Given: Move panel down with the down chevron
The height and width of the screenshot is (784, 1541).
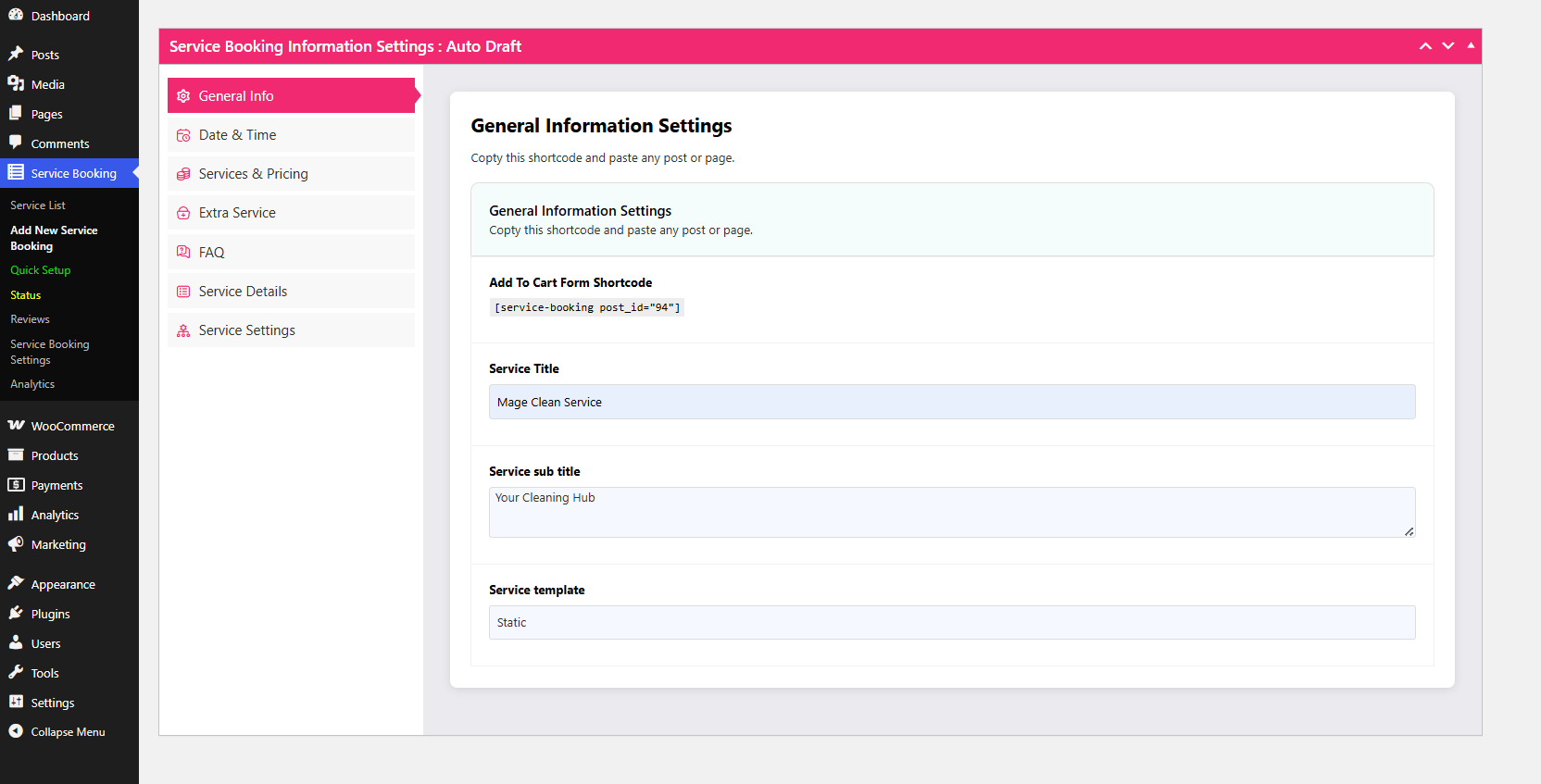Looking at the screenshot, I should pos(1448,46).
